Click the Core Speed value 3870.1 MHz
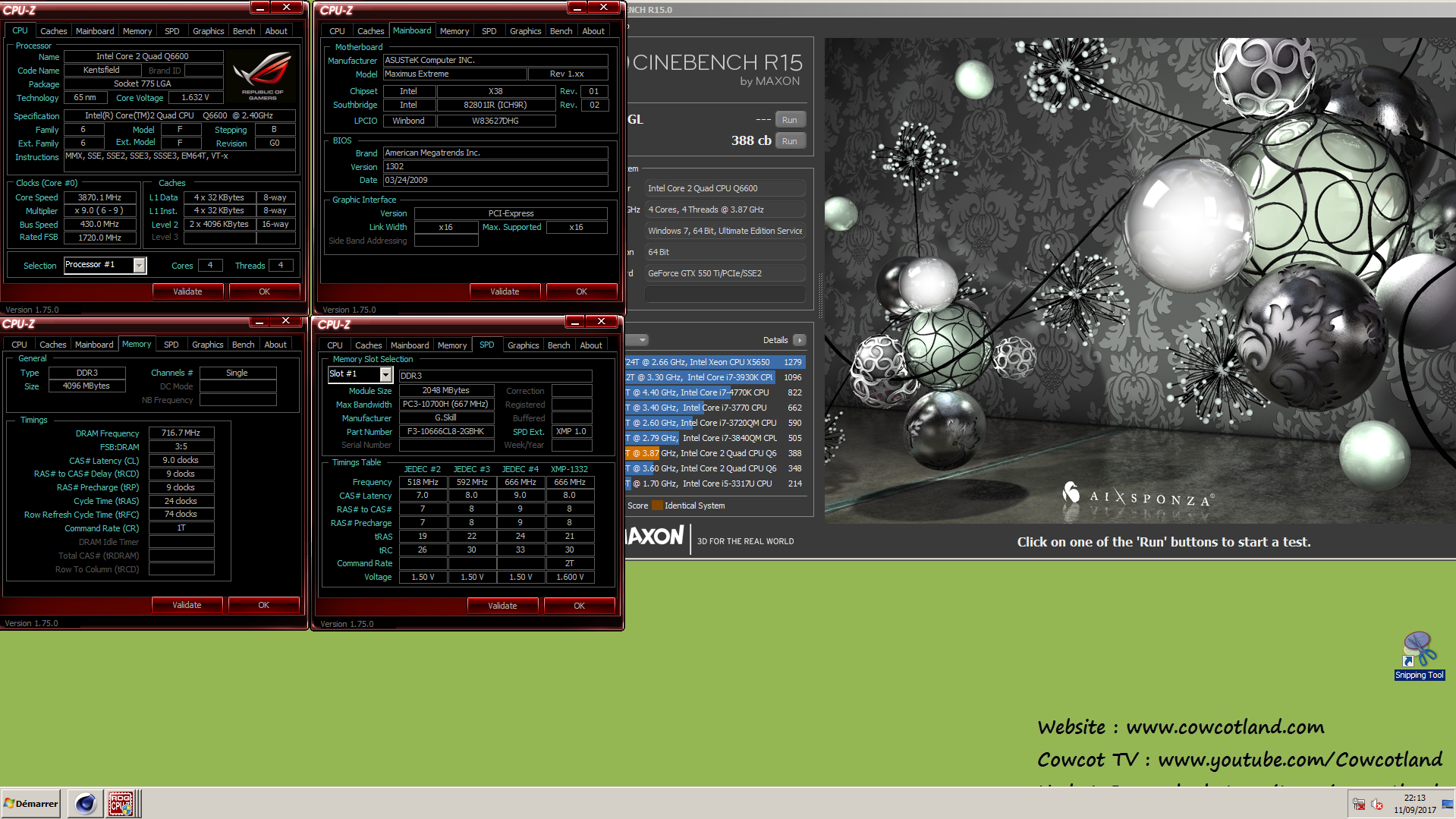 tap(100, 197)
